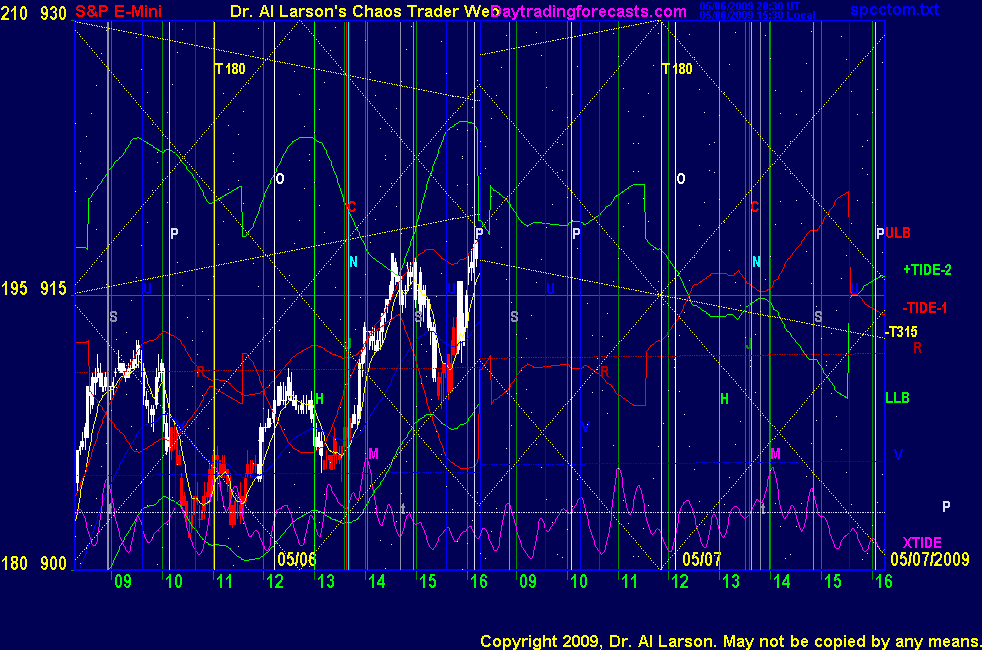Click the green 'H' marker on 05/07 session
Viewport: 982px width, 650px height.
(725, 399)
